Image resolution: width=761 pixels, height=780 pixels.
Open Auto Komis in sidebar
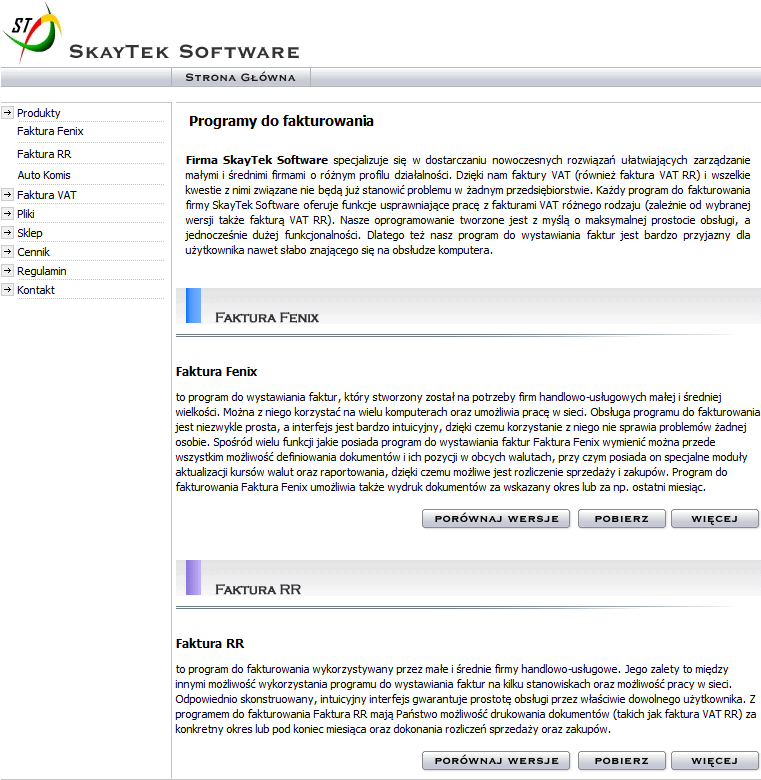pos(44,175)
